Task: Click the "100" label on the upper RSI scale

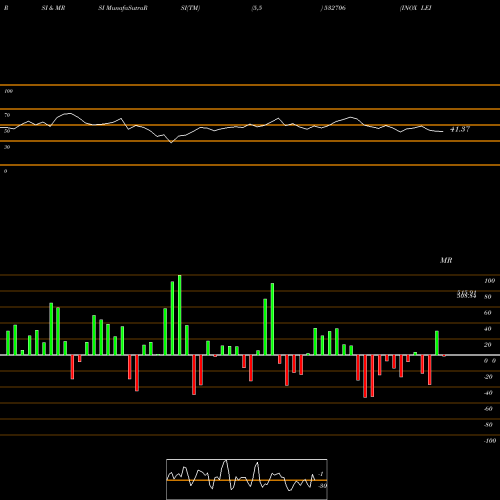Action: [x=8, y=91]
